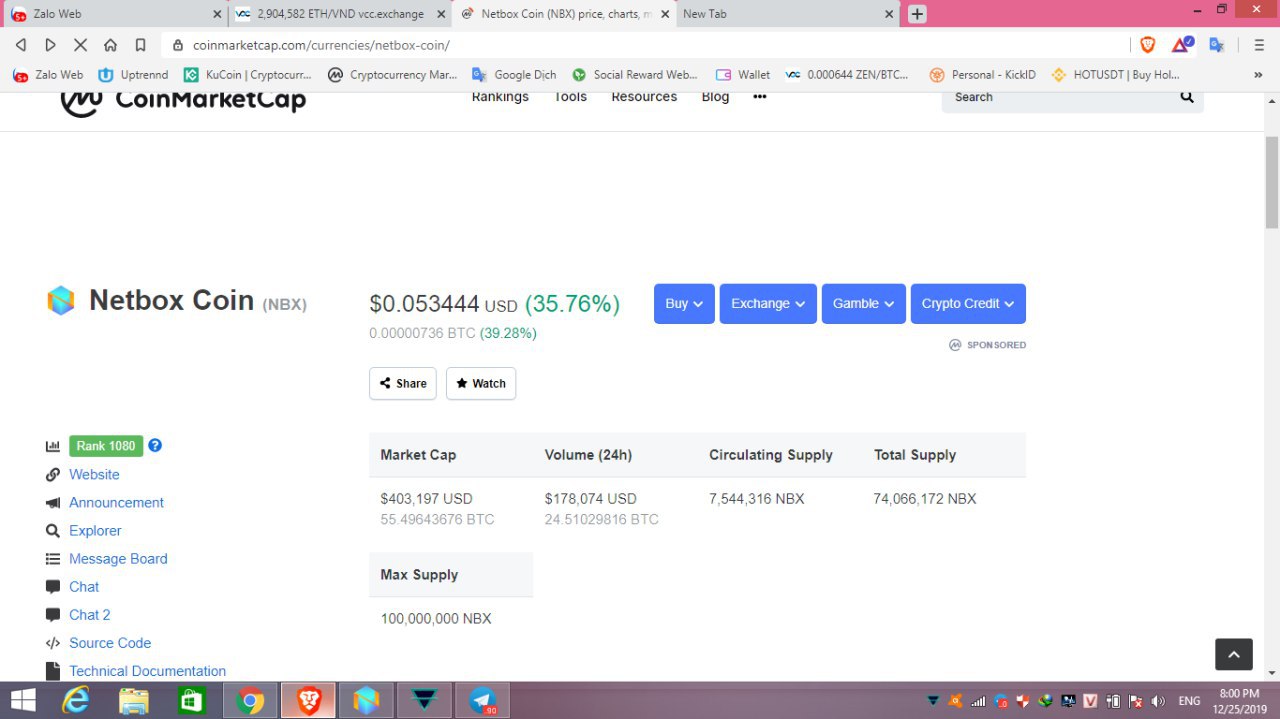Open the HOTUSDT bookmark

point(1115,74)
